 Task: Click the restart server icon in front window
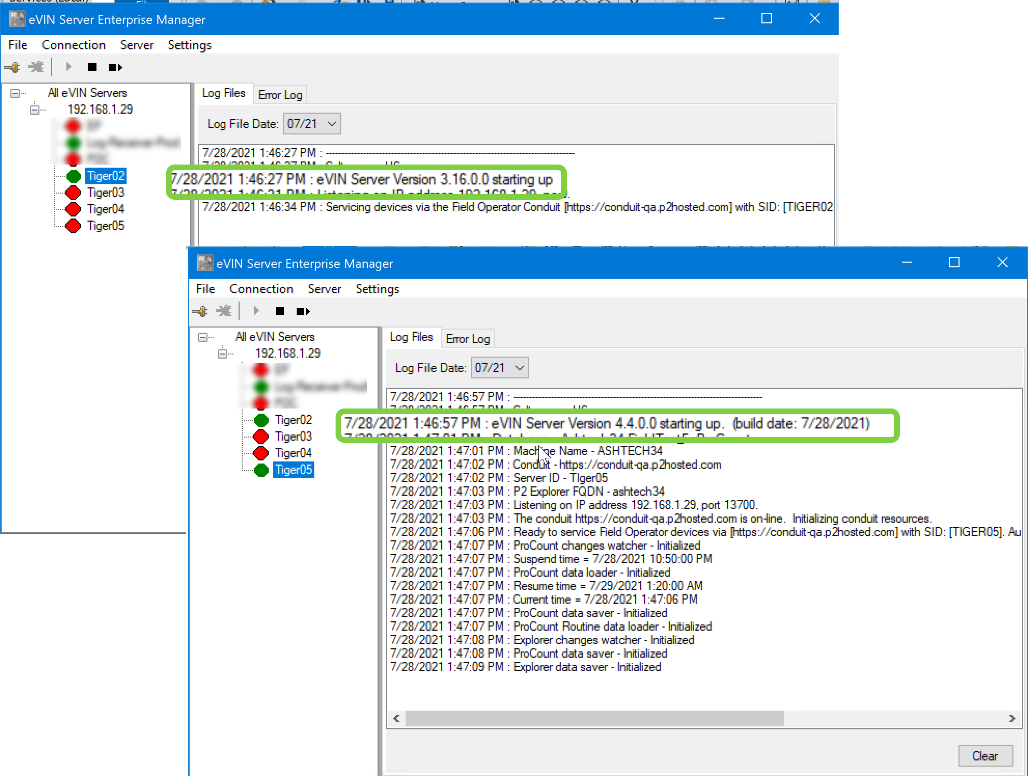tap(304, 312)
